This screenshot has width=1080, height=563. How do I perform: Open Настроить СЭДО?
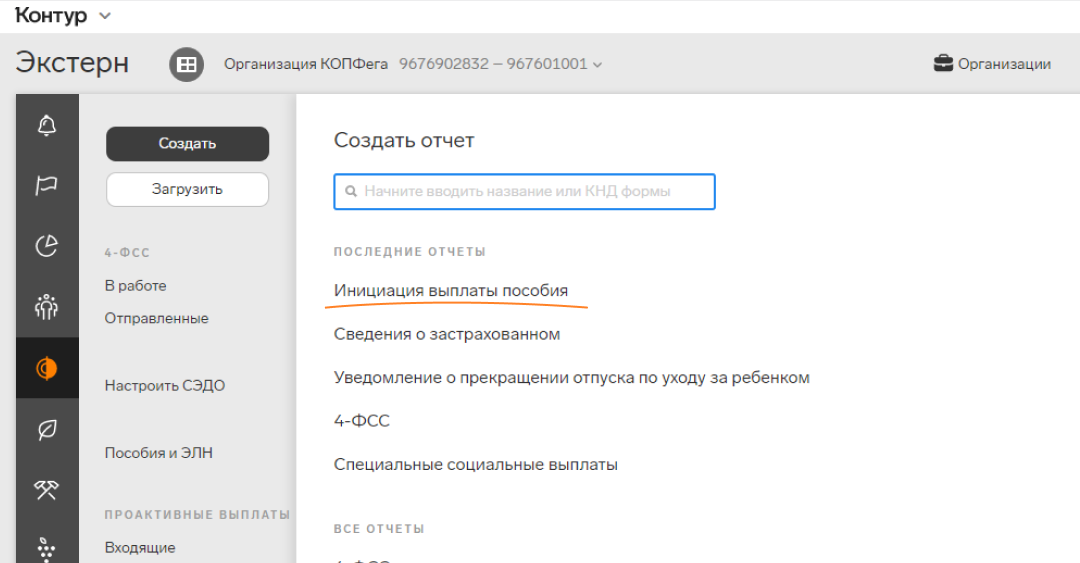click(x=165, y=385)
